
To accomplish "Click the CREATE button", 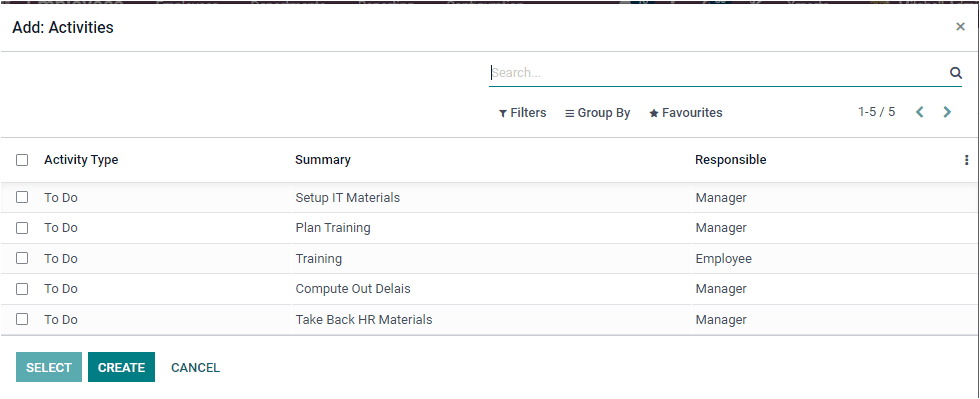I will [x=121, y=367].
